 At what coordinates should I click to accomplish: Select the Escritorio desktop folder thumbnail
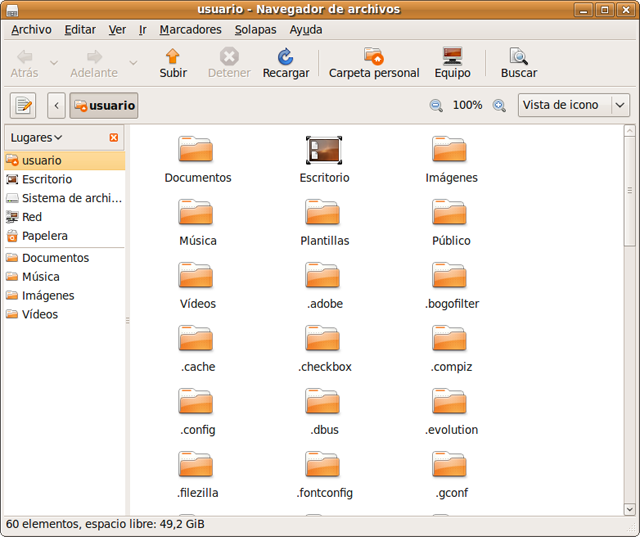324,150
